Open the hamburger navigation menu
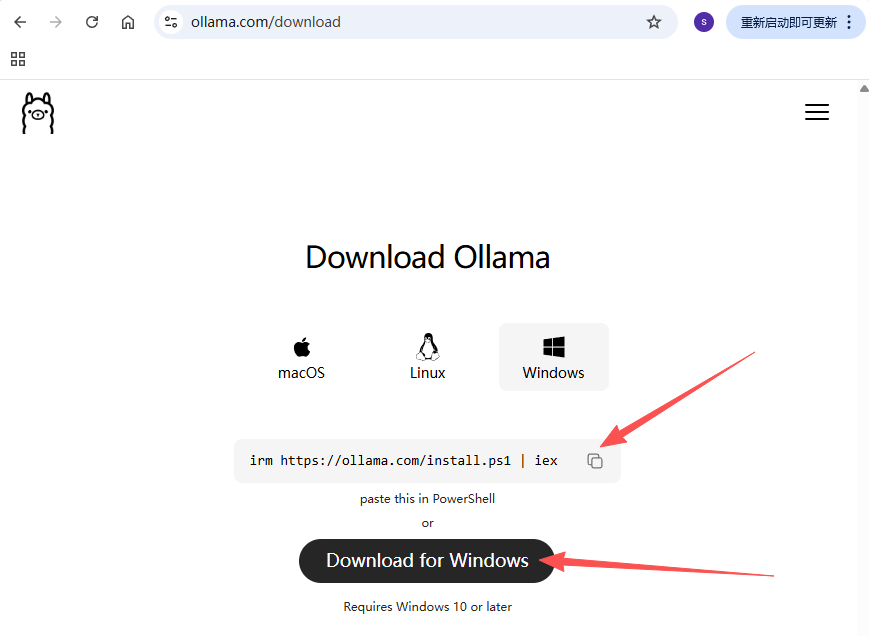Screen dimensions: 869x636 817,112
